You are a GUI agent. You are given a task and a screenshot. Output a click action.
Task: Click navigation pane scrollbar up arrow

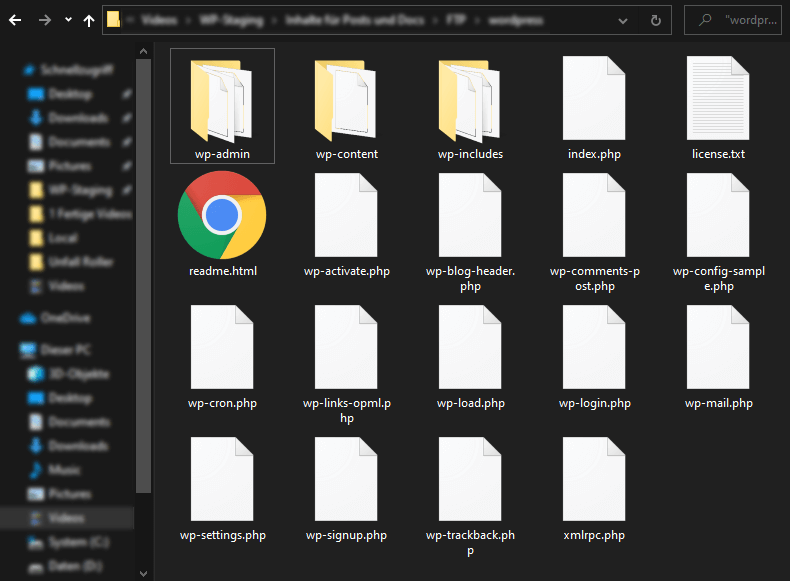click(x=144, y=51)
